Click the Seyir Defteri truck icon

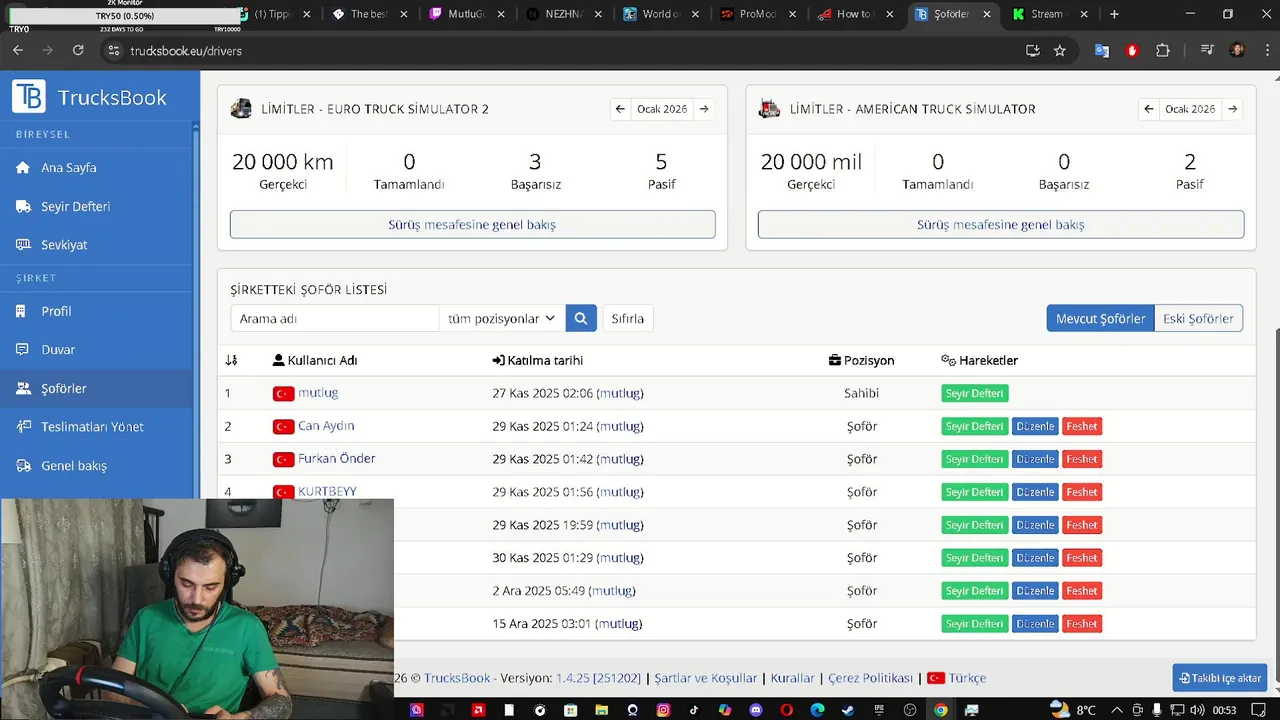click(x=22, y=206)
